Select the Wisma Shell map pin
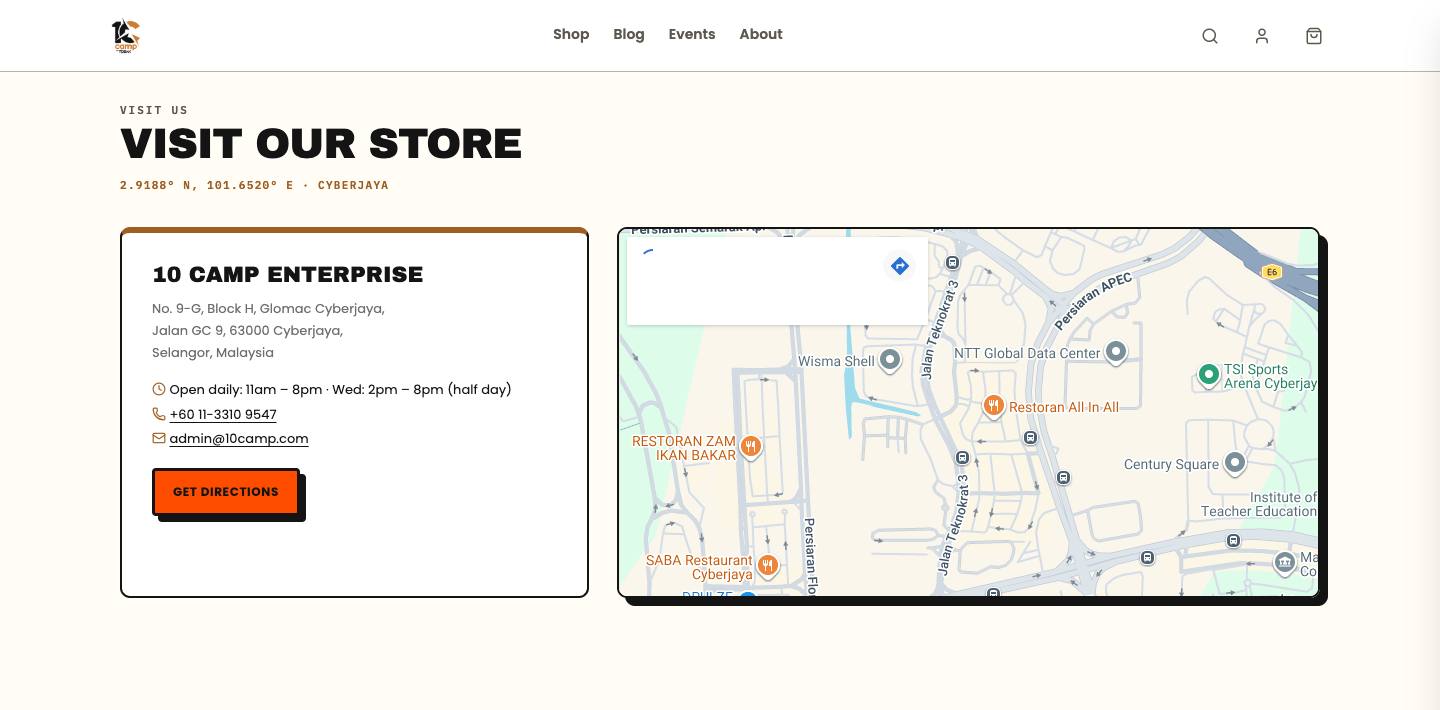The image size is (1440, 710). click(890, 360)
